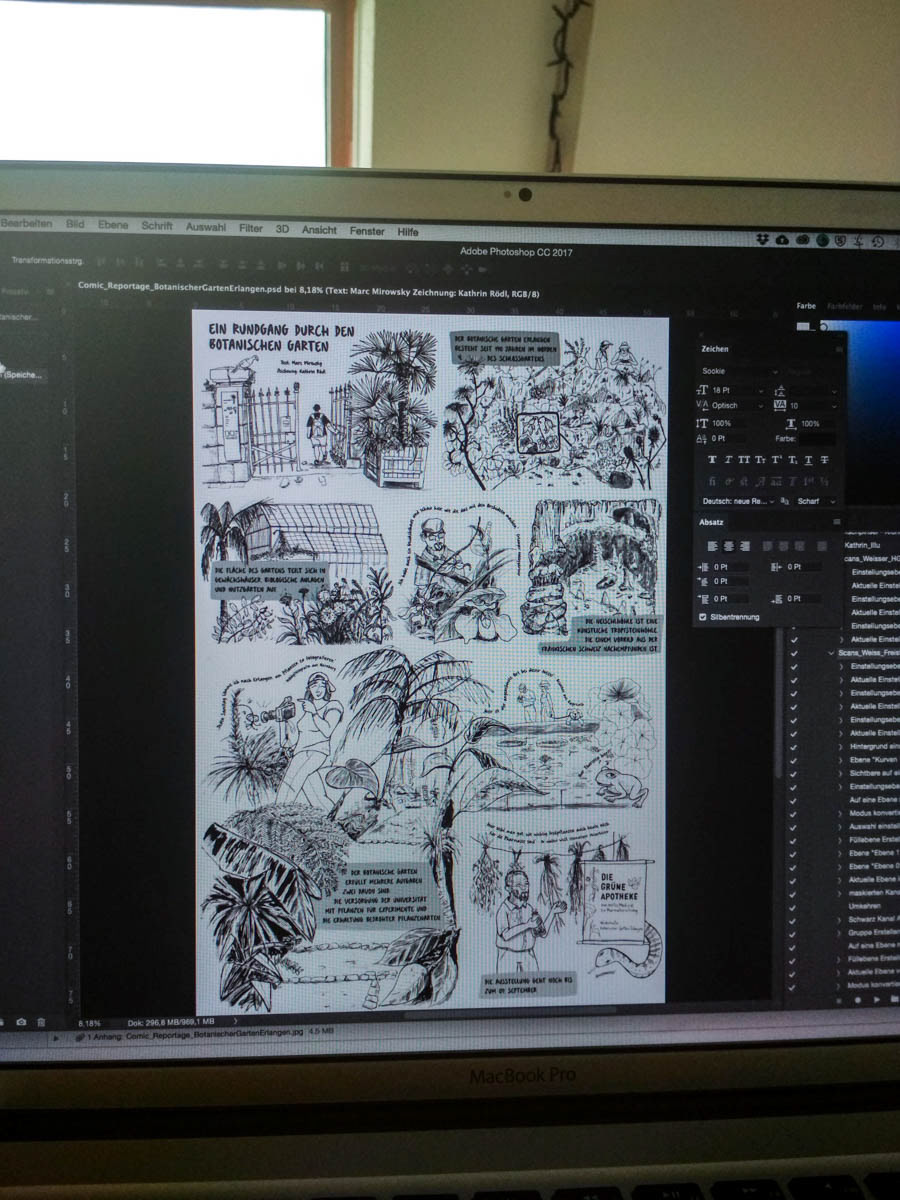Toggle the Silbentrennung checkbox

[703, 617]
